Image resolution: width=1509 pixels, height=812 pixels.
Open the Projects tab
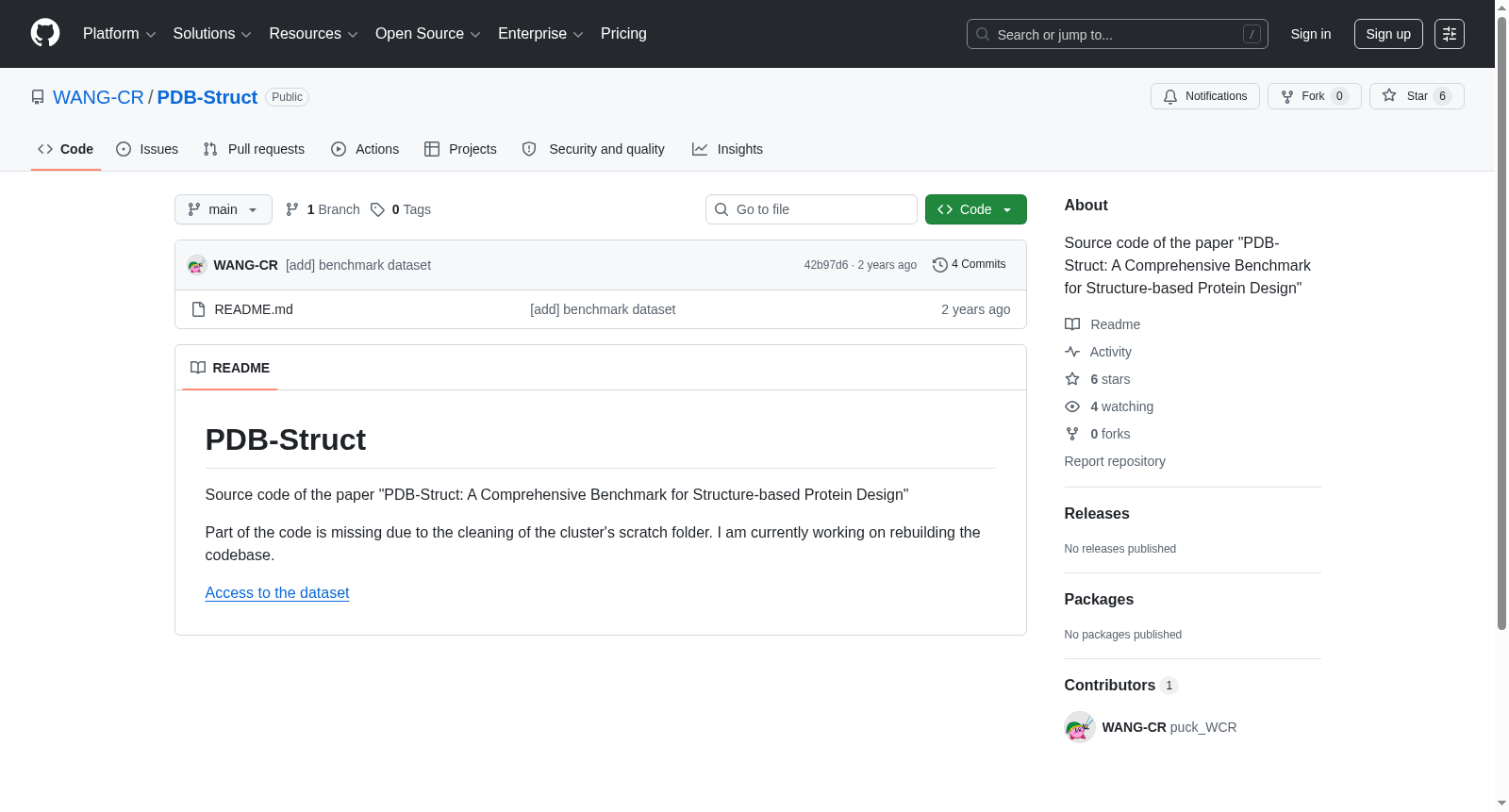tap(460, 149)
